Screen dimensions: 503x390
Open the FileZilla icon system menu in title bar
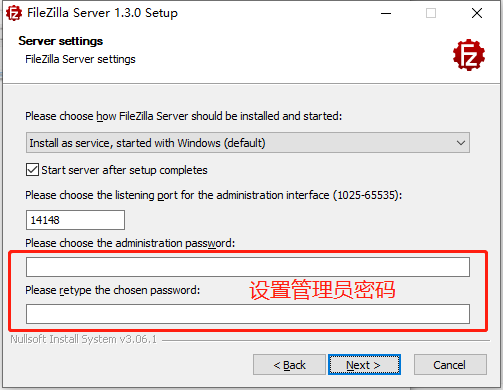[x=14, y=13]
